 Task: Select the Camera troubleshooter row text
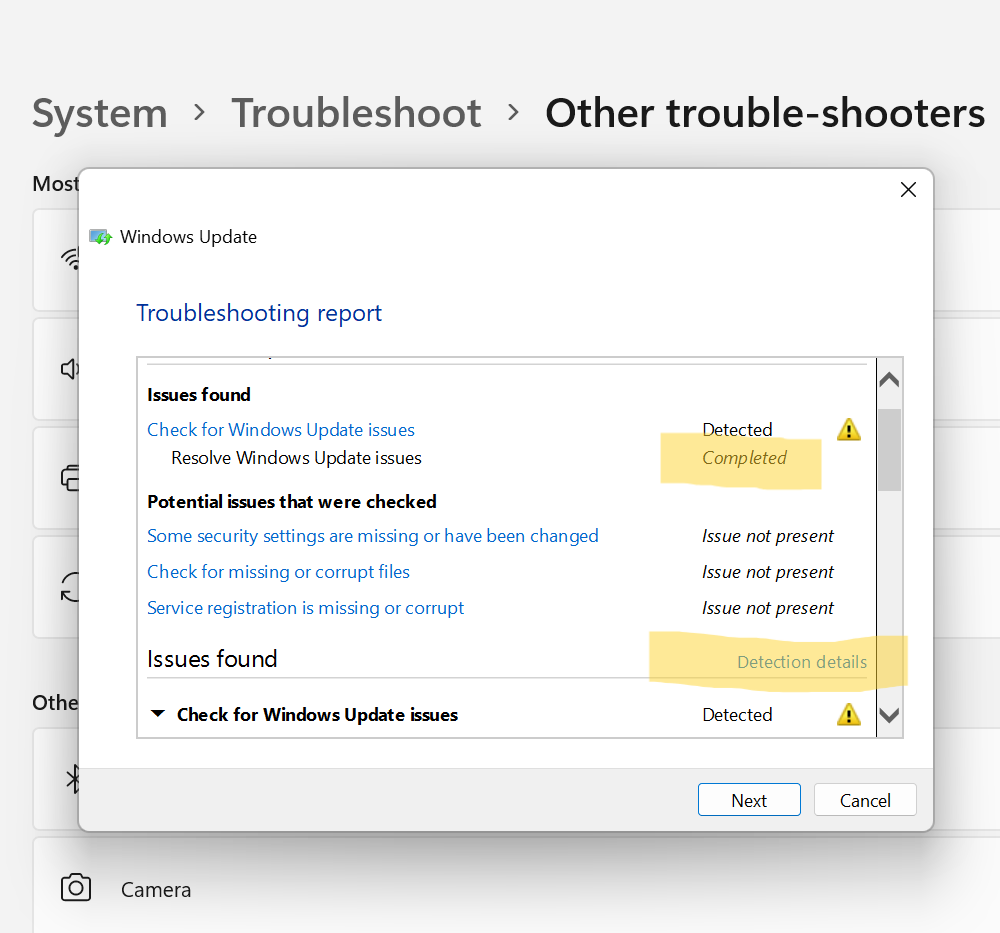pos(156,890)
